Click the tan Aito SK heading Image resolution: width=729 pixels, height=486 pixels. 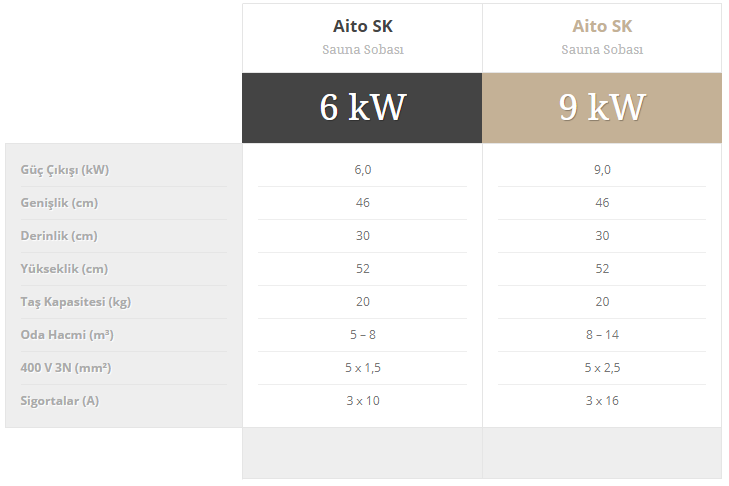[601, 26]
